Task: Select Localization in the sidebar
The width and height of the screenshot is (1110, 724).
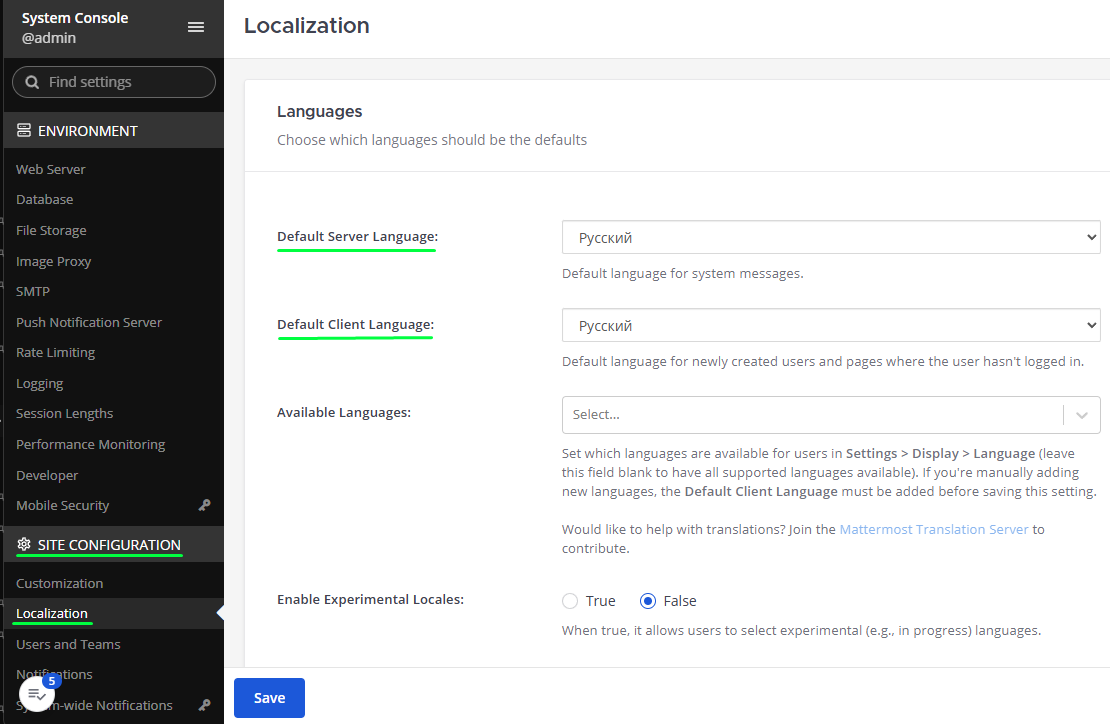Action: click(x=52, y=614)
